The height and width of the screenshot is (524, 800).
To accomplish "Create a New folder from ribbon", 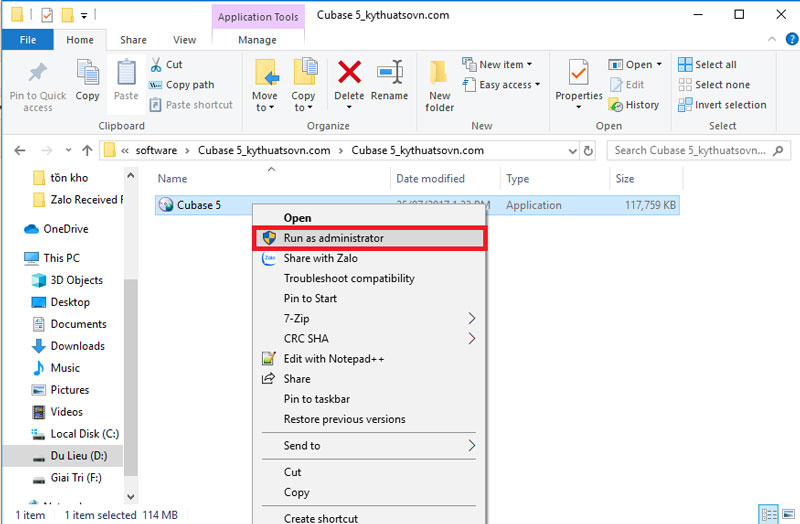I will click(x=439, y=85).
